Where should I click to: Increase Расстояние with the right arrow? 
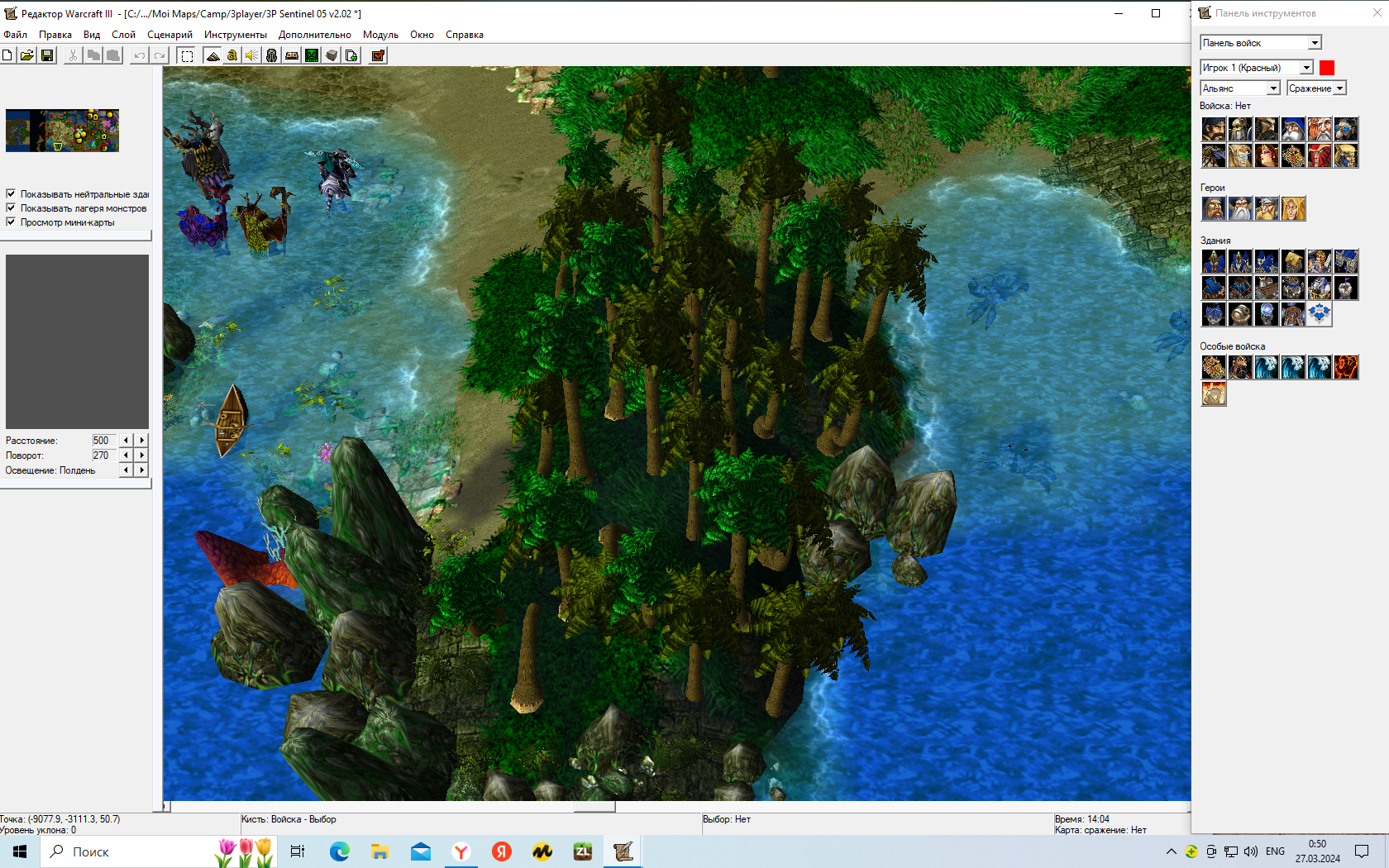point(142,441)
